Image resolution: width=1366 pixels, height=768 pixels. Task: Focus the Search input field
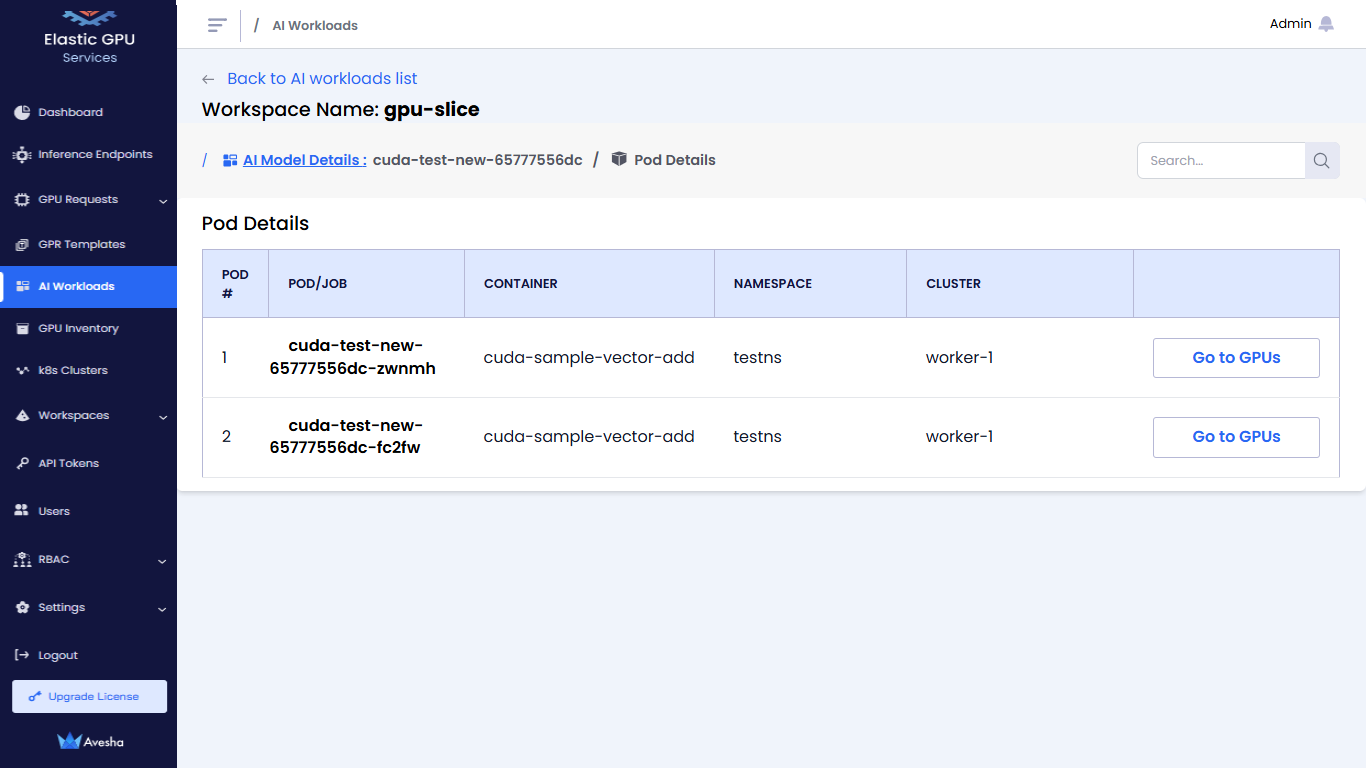click(x=1221, y=161)
